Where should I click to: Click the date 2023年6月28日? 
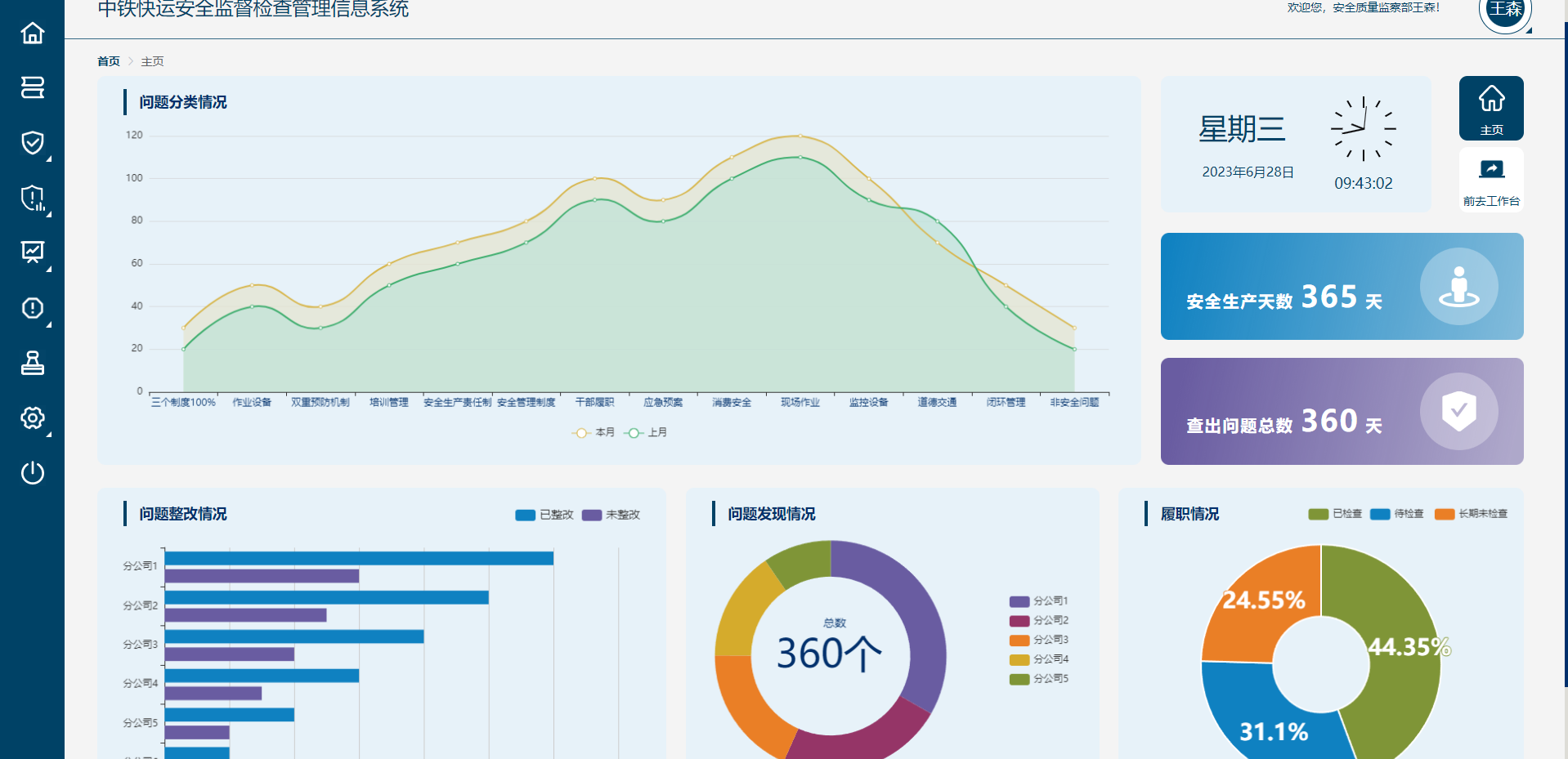tap(1248, 172)
